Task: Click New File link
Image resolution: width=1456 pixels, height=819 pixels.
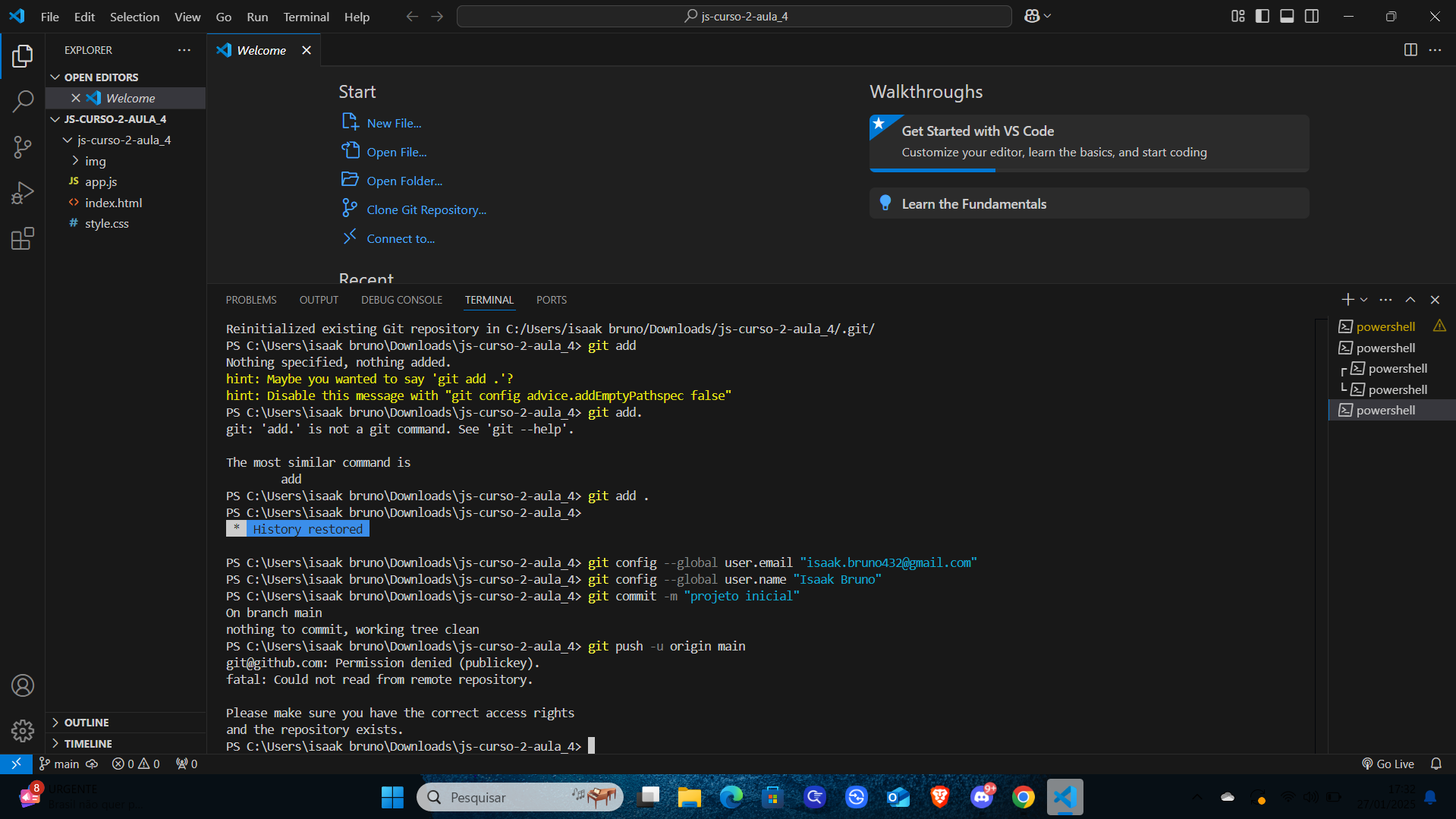Action: [x=394, y=123]
